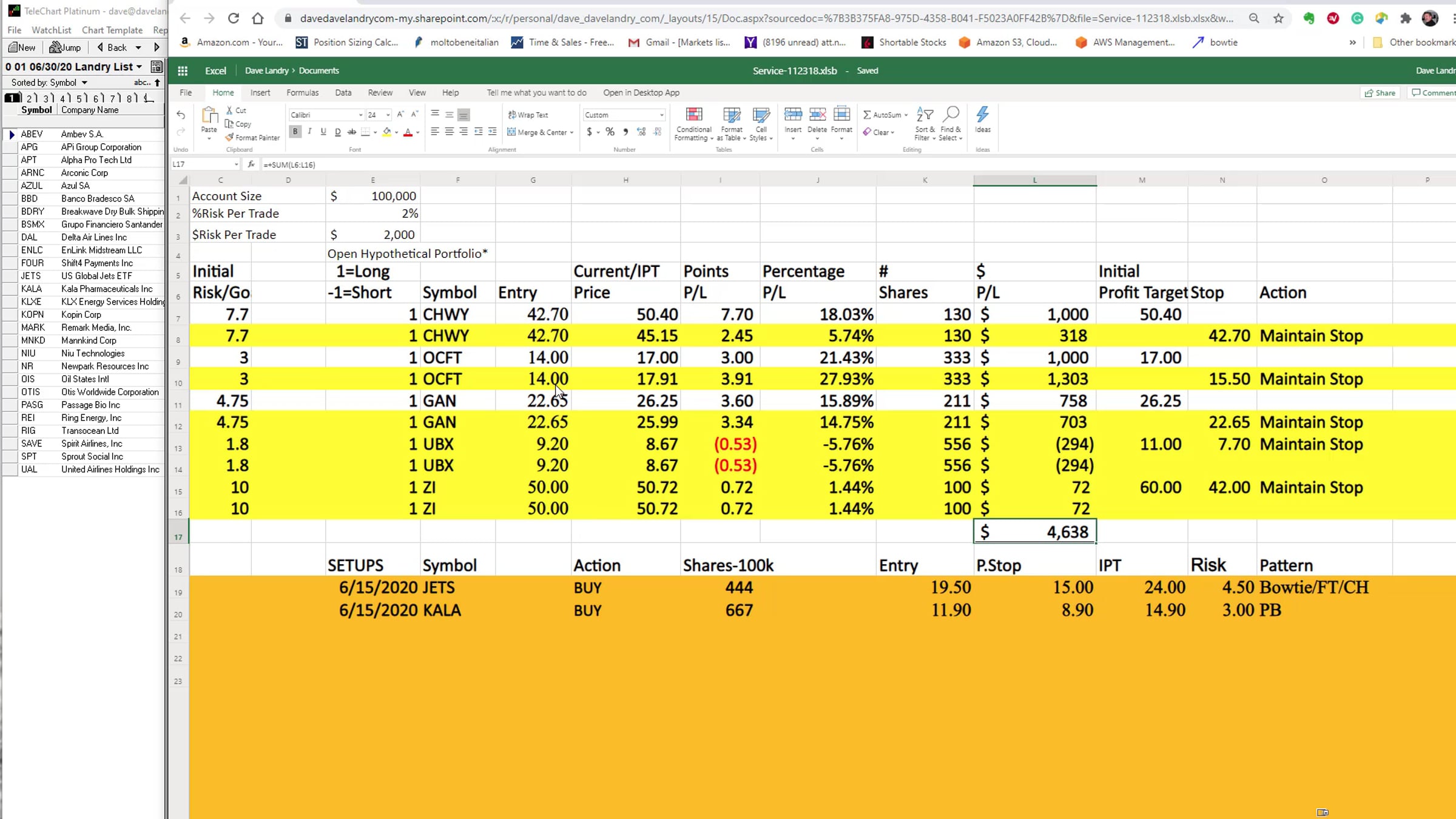Click the increase indent icon
The height and width of the screenshot is (819, 1456).
tap(493, 132)
